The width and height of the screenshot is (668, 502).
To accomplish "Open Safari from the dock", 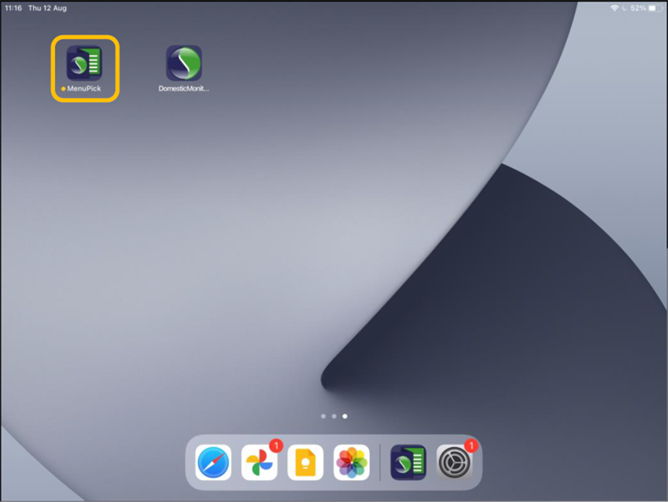I will [213, 462].
